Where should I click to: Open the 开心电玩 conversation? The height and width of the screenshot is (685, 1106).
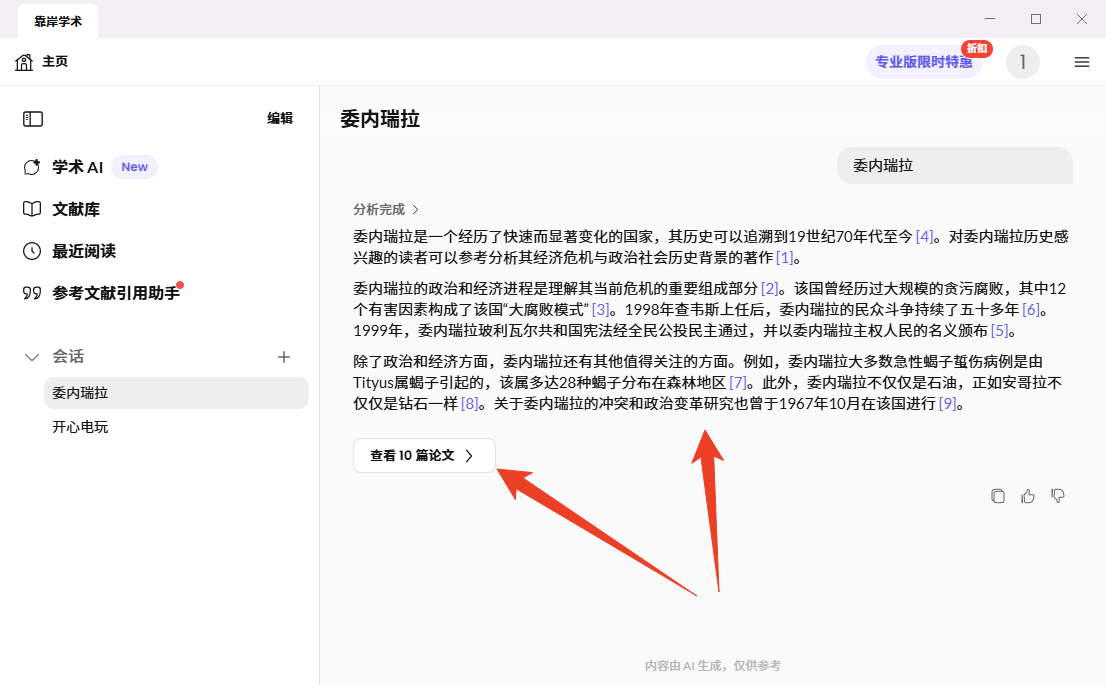[80, 427]
